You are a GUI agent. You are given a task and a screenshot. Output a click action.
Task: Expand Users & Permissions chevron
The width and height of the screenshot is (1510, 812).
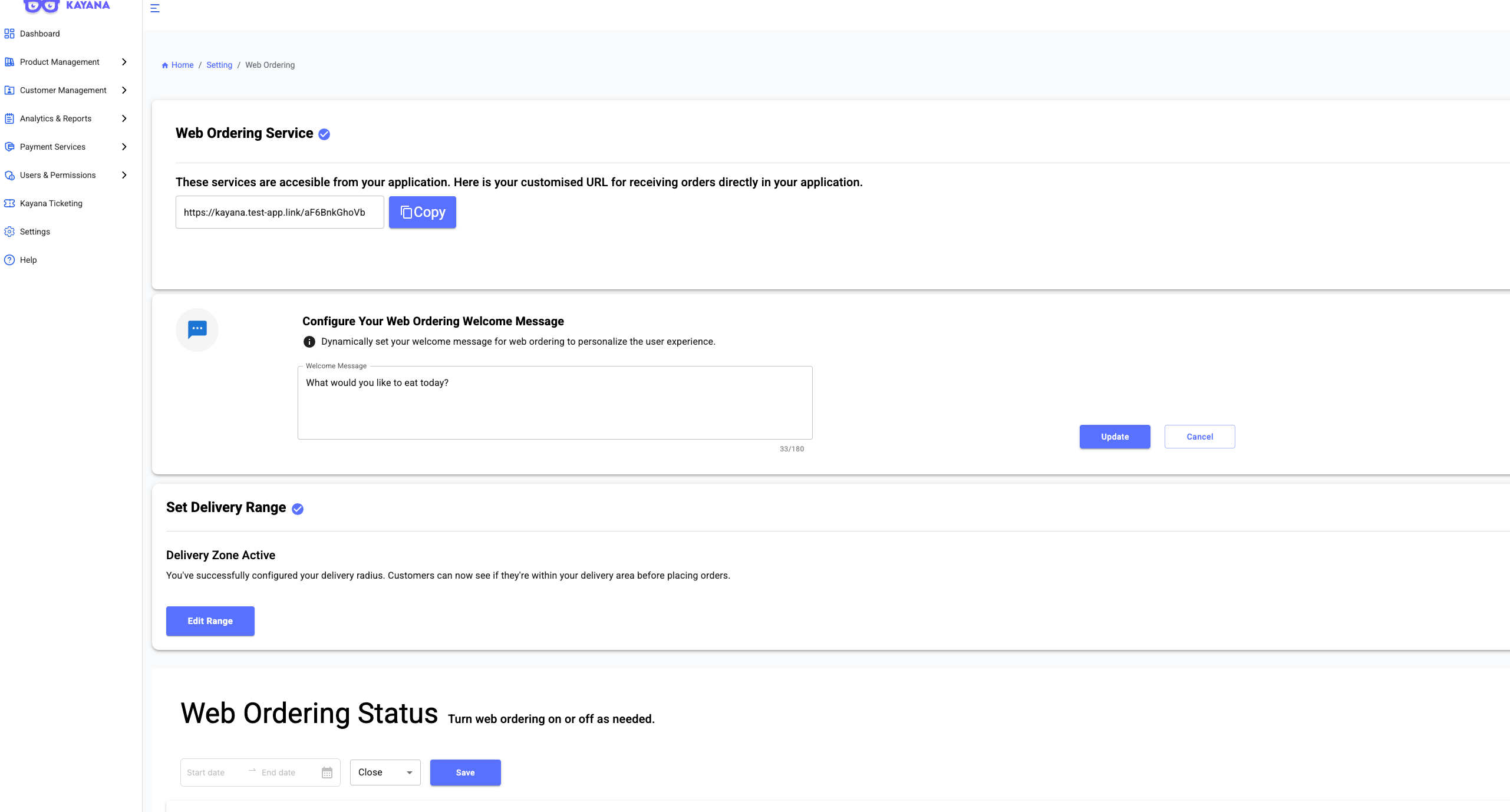[124, 175]
